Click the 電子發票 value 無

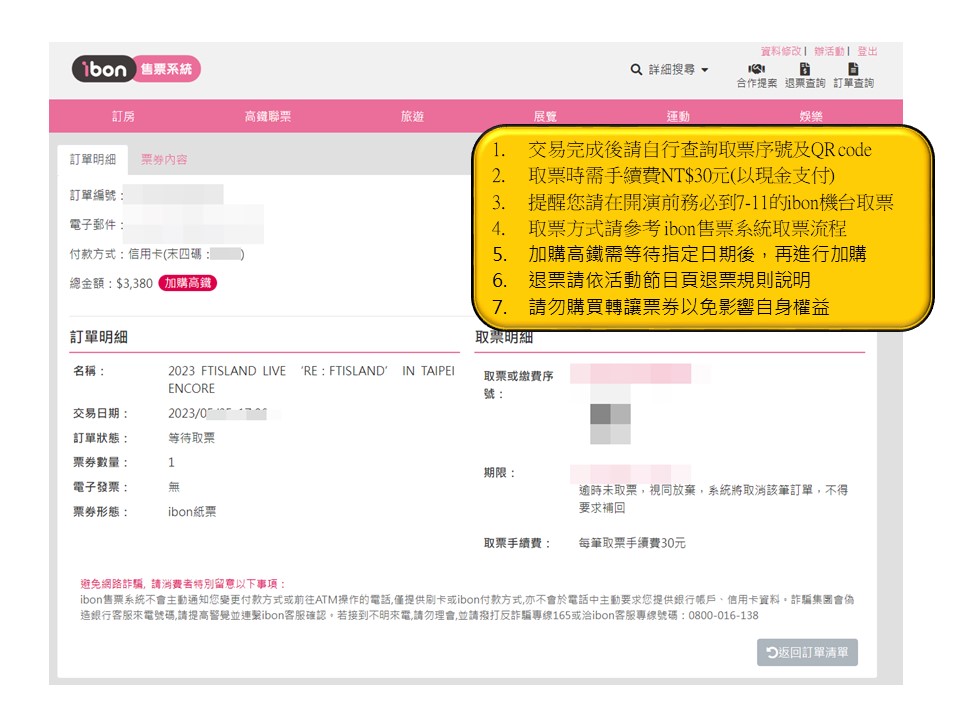pos(174,487)
